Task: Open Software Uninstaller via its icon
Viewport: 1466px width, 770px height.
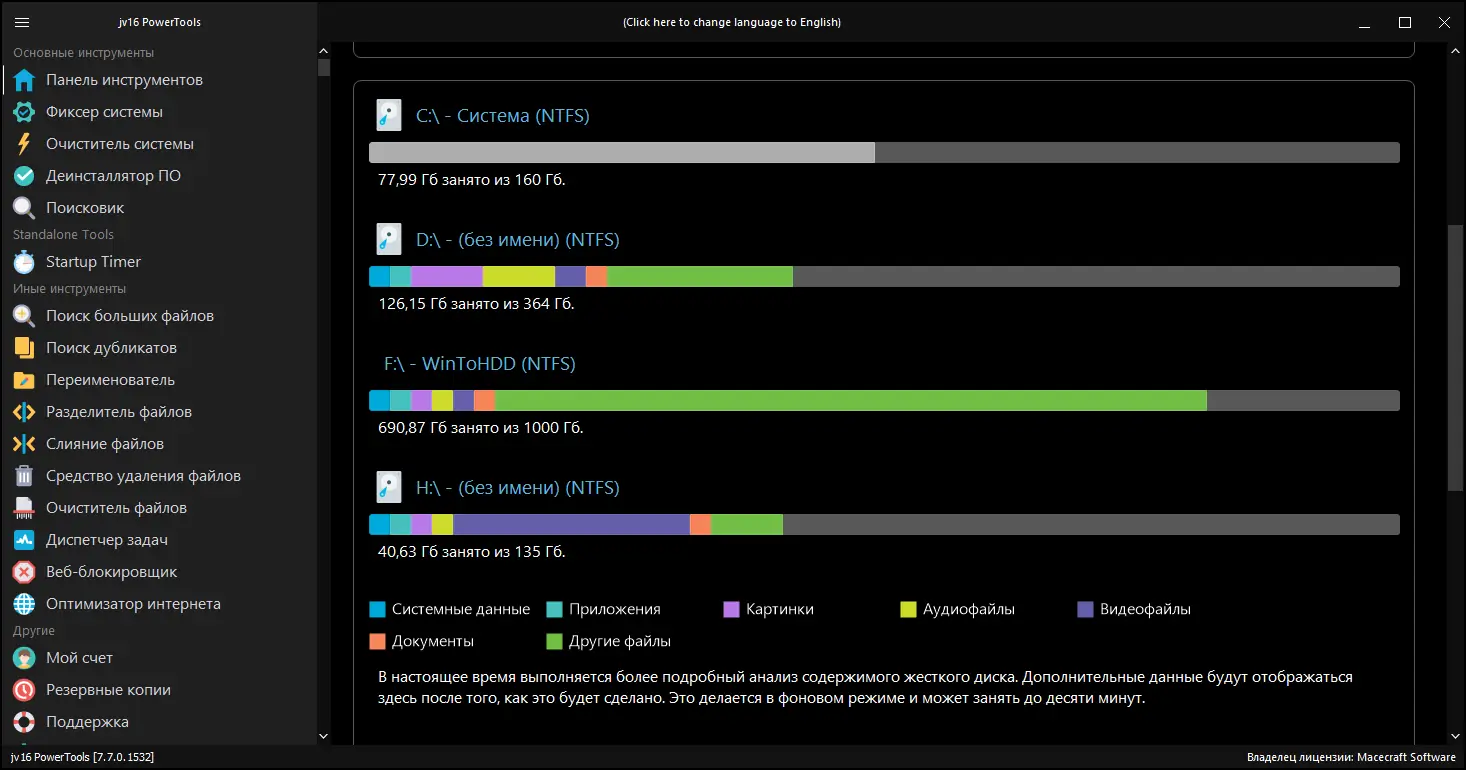Action: pos(24,176)
